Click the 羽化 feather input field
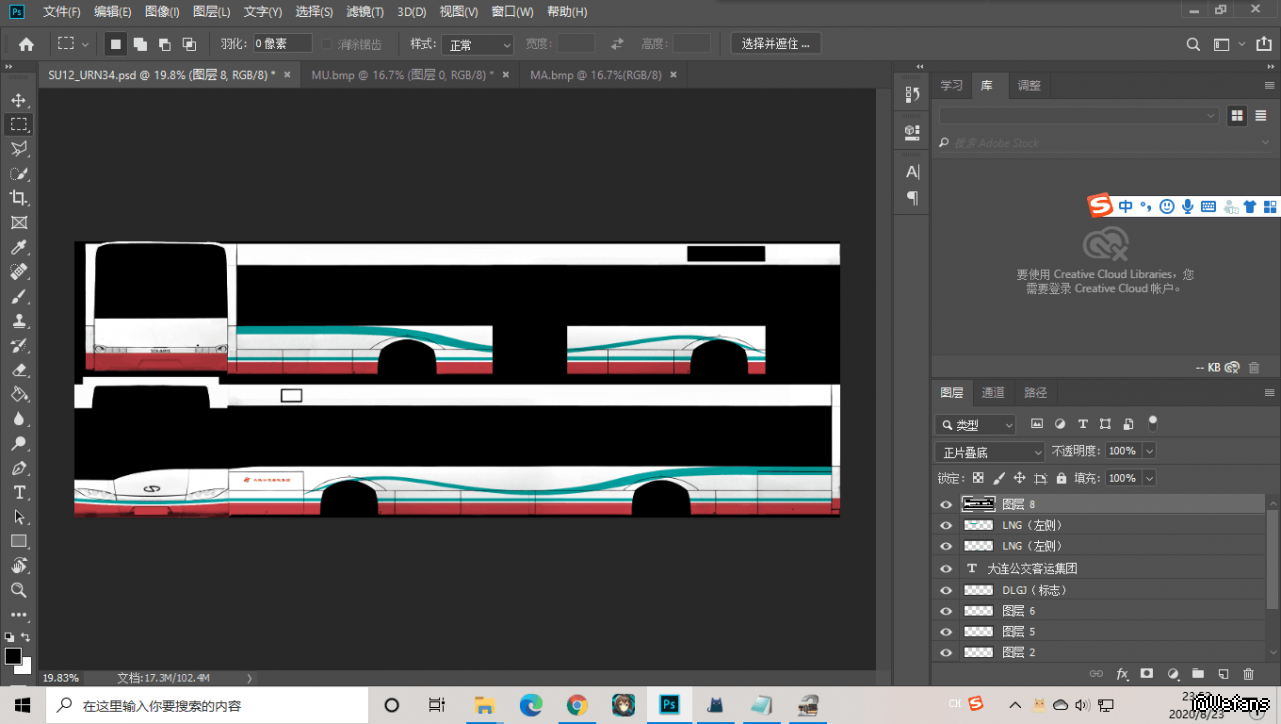The image size is (1281, 724). (x=281, y=44)
